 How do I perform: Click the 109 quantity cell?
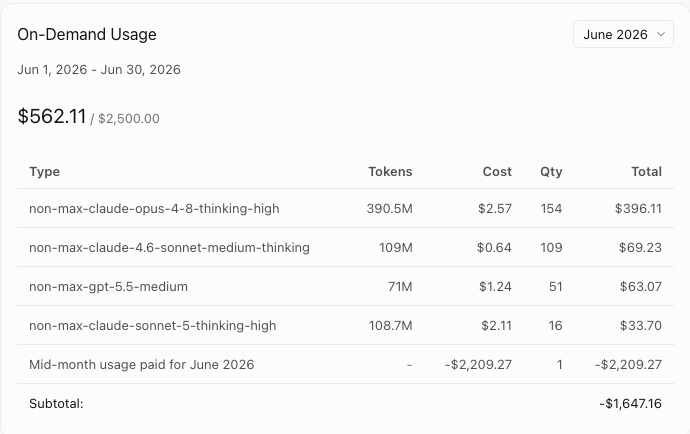pos(551,247)
